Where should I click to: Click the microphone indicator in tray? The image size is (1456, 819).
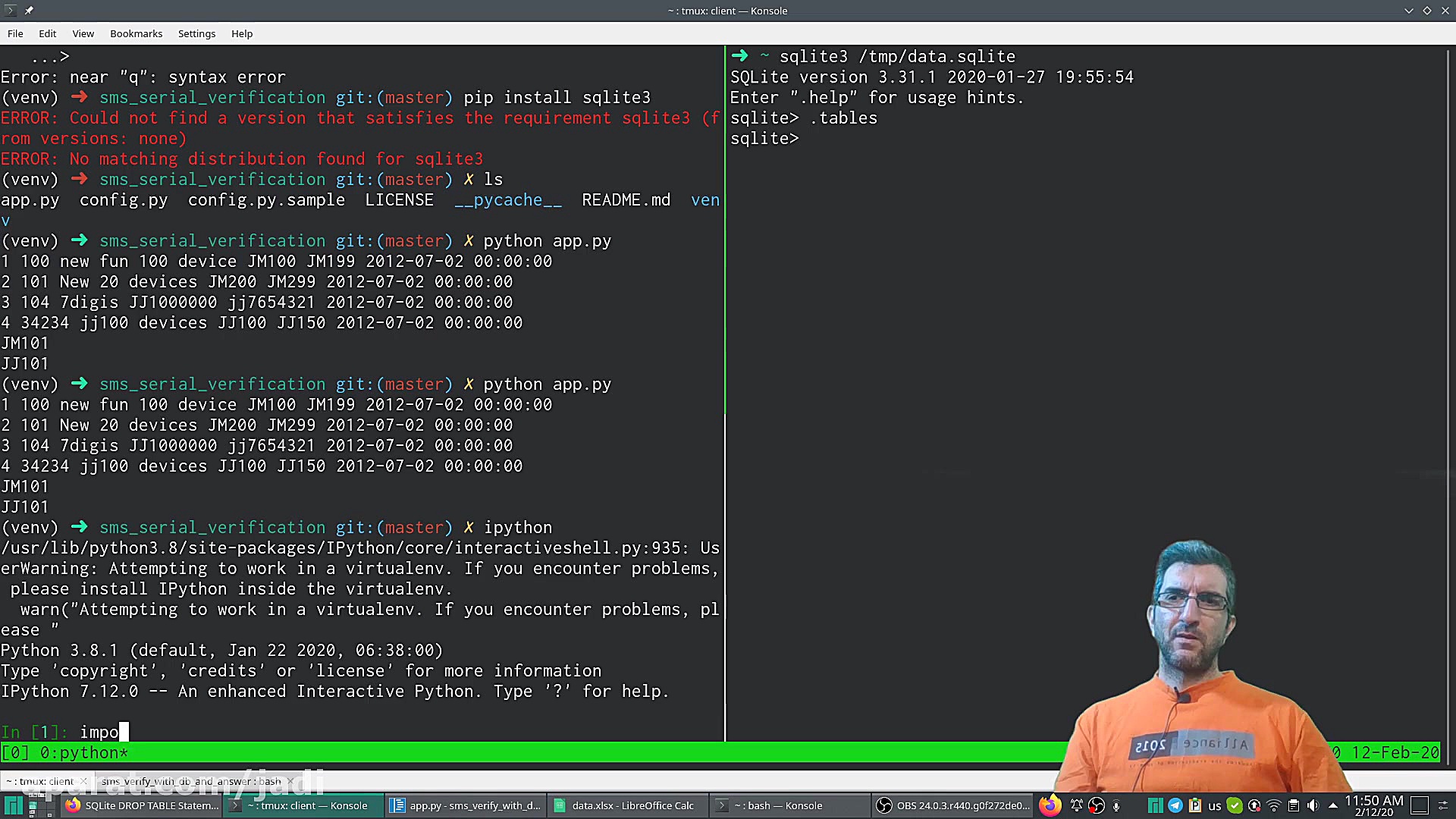pyautogui.click(x=1116, y=805)
